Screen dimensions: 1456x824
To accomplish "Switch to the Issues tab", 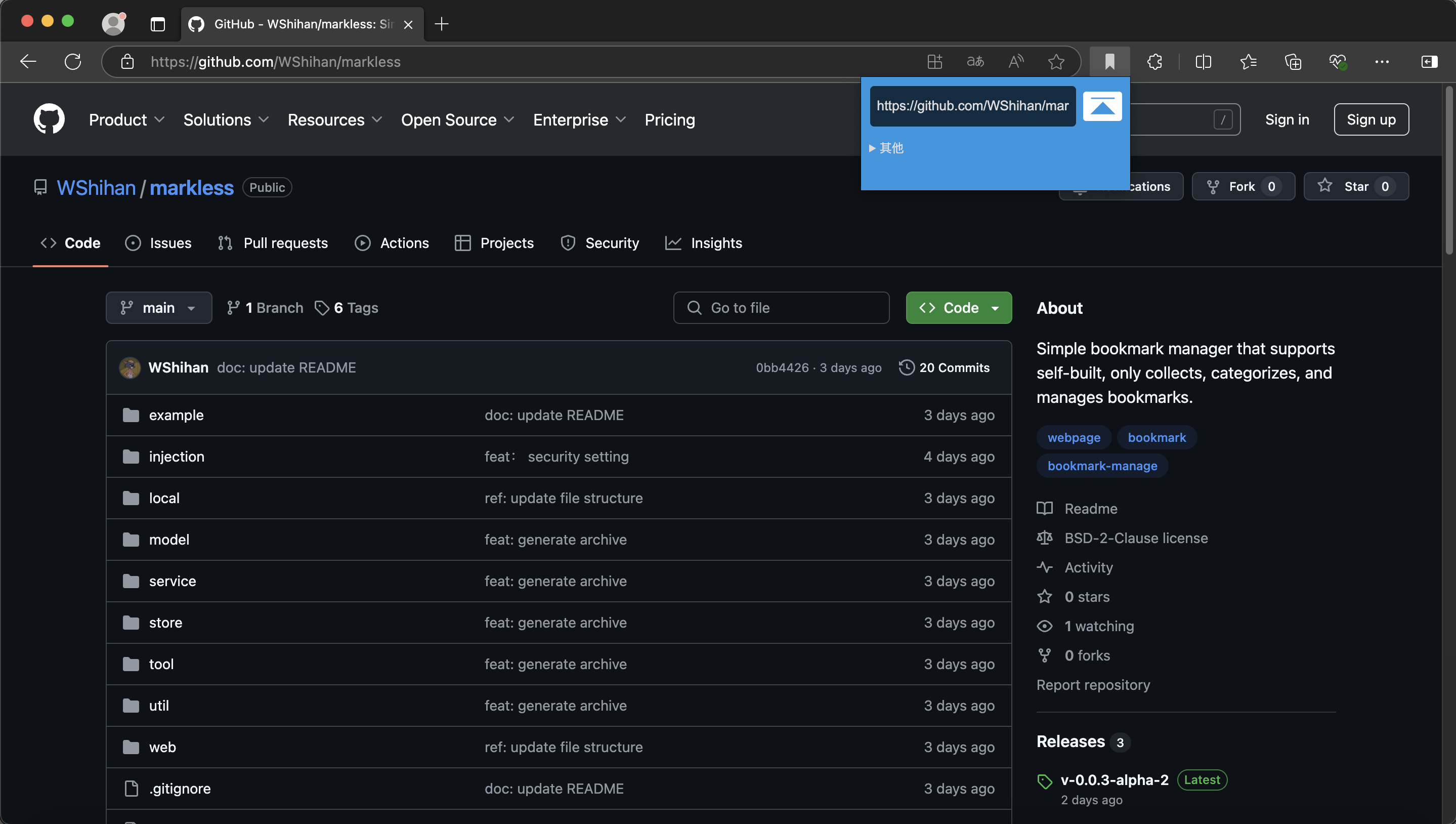I will tap(158, 243).
